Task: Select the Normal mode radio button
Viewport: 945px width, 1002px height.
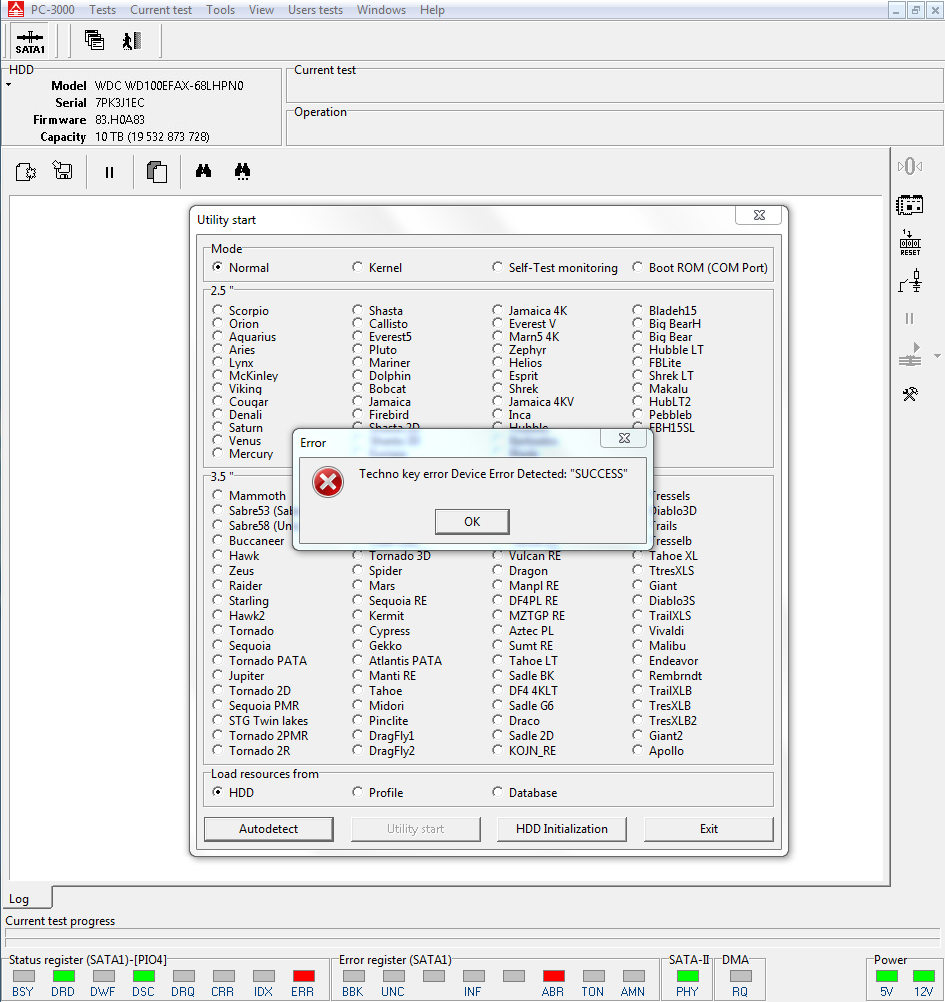Action: coord(218,267)
